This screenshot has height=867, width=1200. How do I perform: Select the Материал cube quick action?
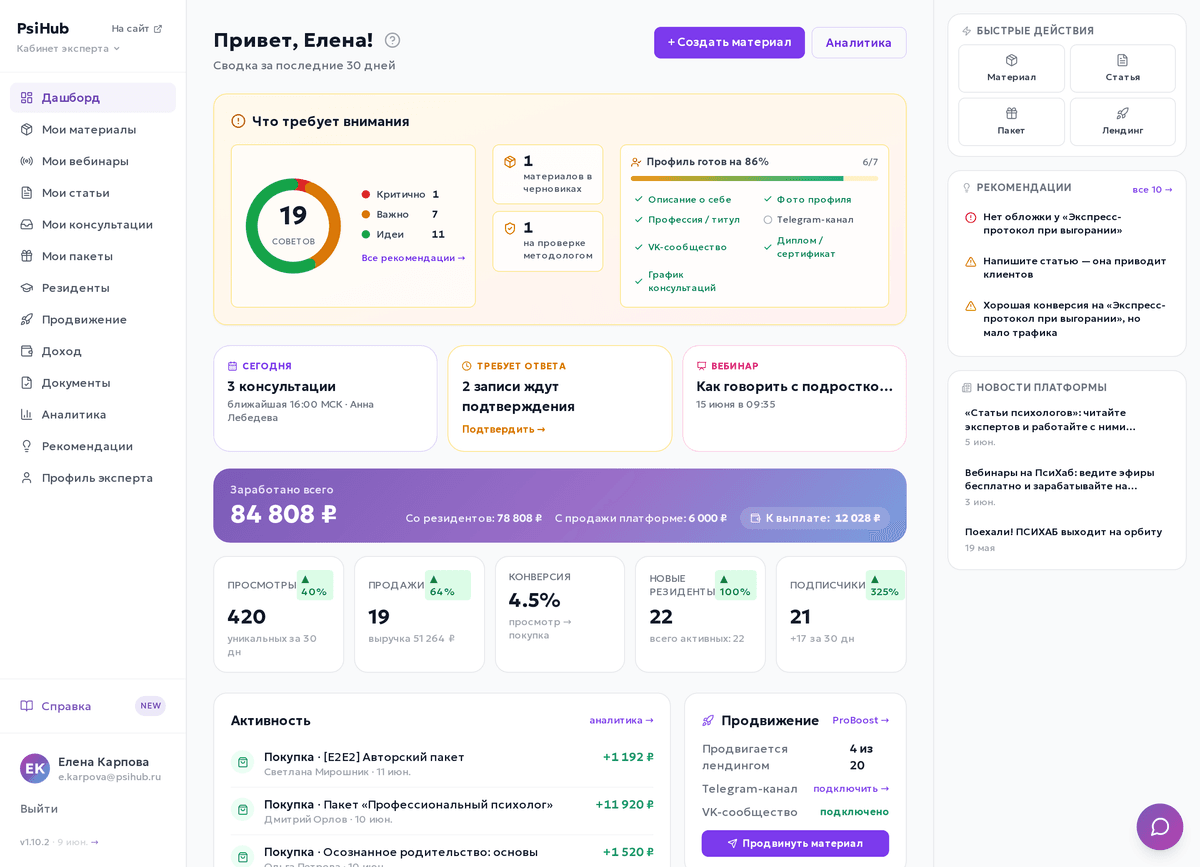point(1011,68)
